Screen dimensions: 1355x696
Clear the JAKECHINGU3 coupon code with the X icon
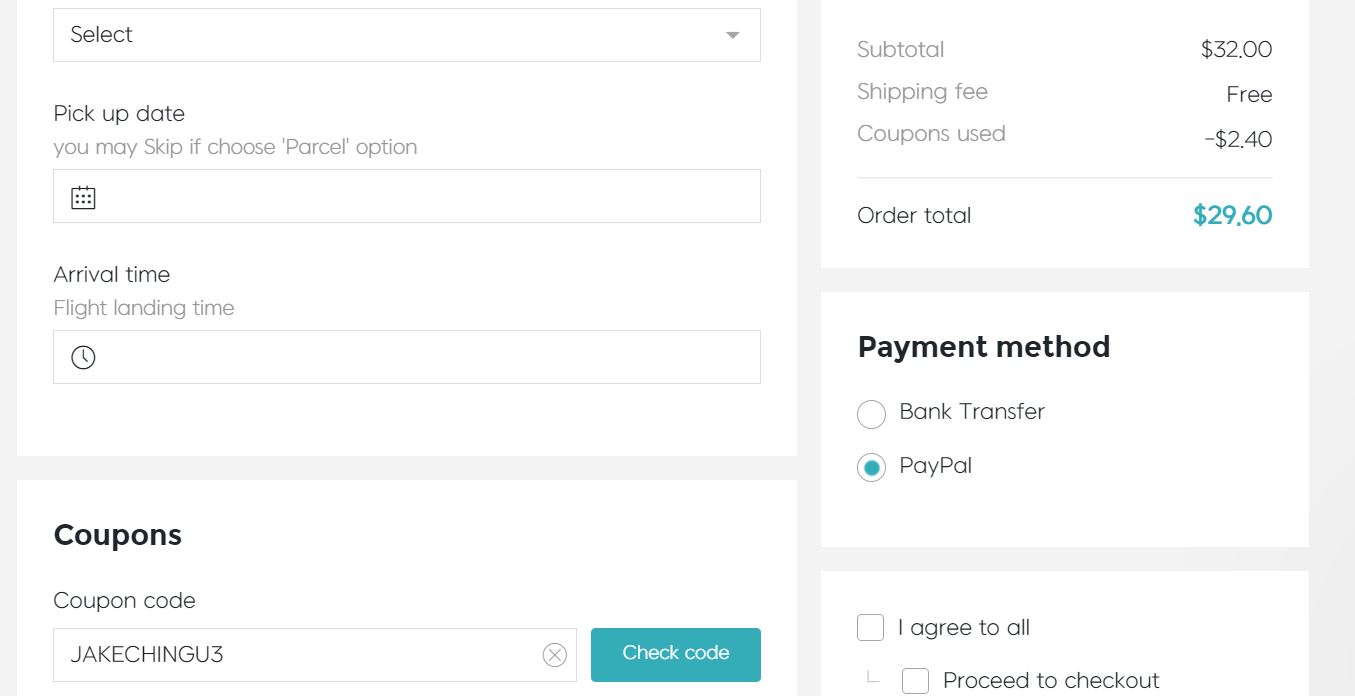point(554,655)
